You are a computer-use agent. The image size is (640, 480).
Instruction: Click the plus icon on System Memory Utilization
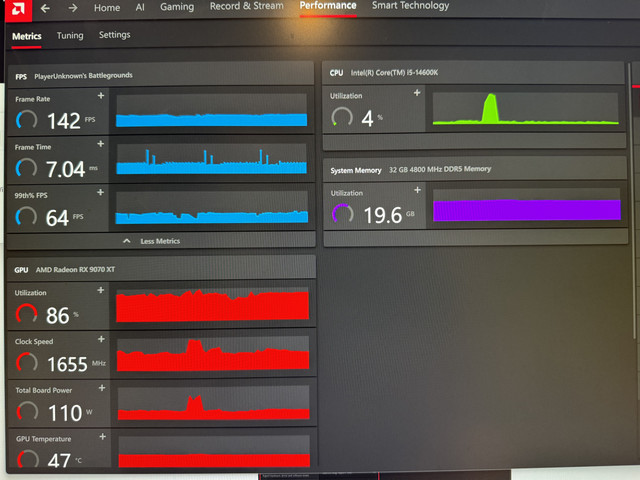[x=417, y=190]
